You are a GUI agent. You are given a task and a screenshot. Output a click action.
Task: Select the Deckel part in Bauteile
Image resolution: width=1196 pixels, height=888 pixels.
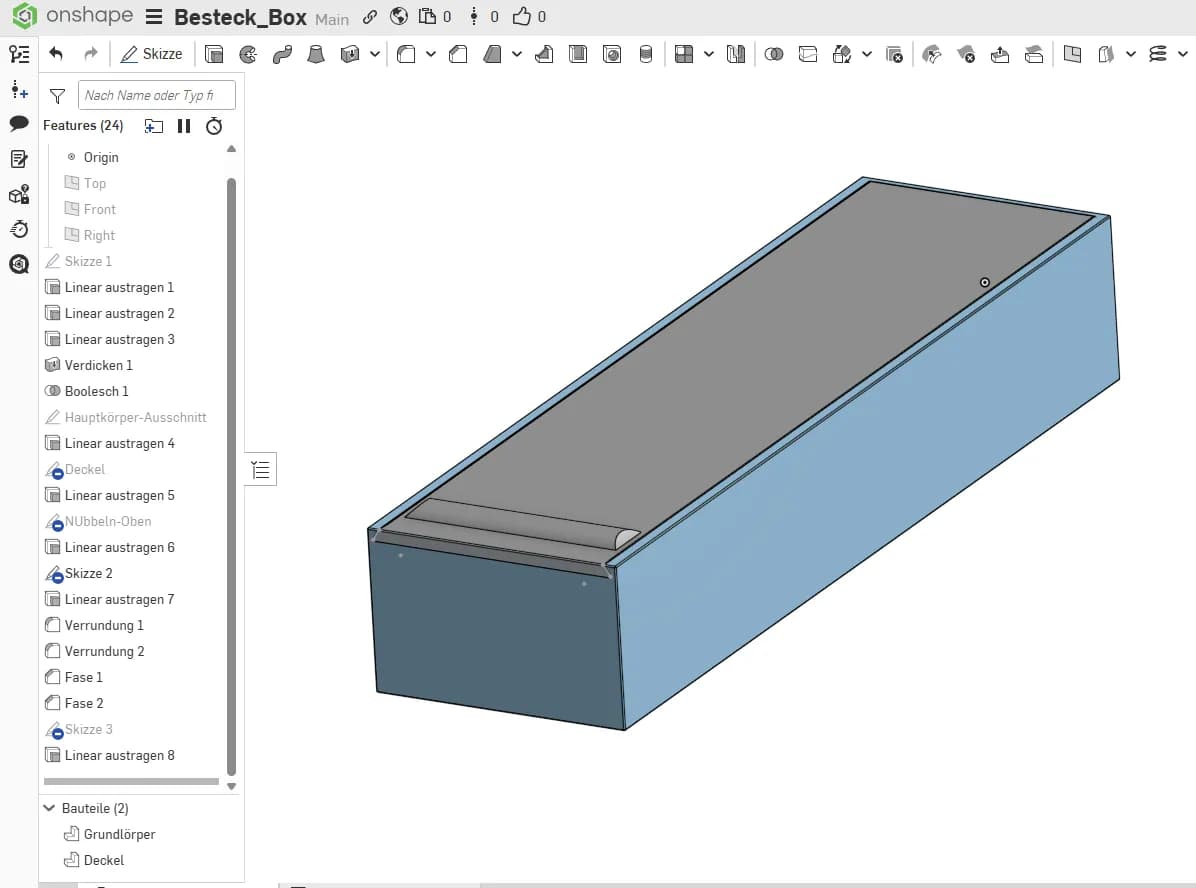click(x=104, y=861)
